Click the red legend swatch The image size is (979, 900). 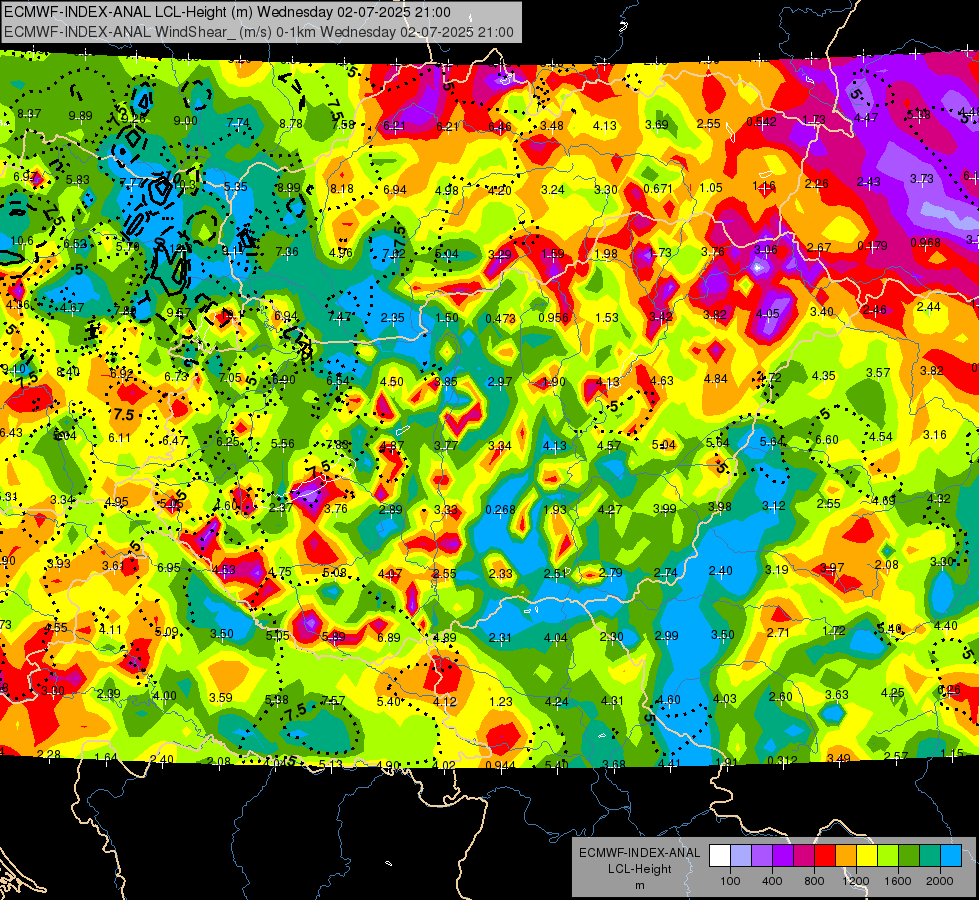[825, 856]
